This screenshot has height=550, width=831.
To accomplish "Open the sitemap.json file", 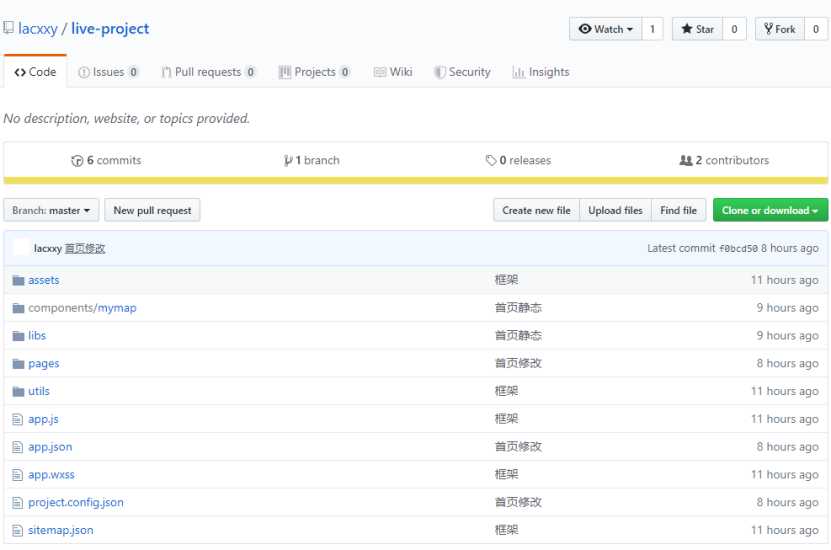I will click(x=61, y=530).
